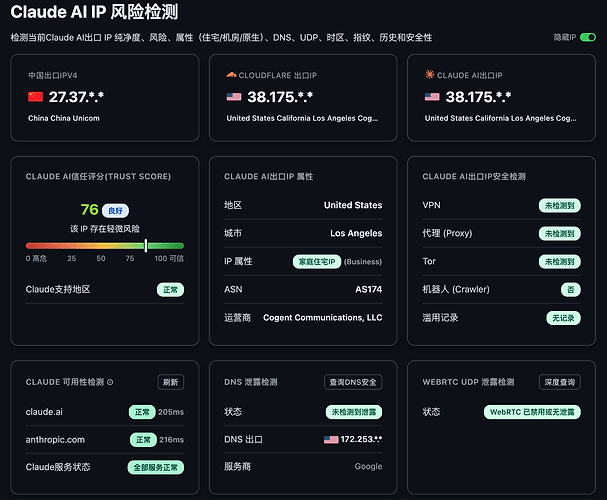The height and width of the screenshot is (500, 607).
Task: Click the Cogent Communications, LLC text
Action: pyautogui.click(x=322, y=318)
